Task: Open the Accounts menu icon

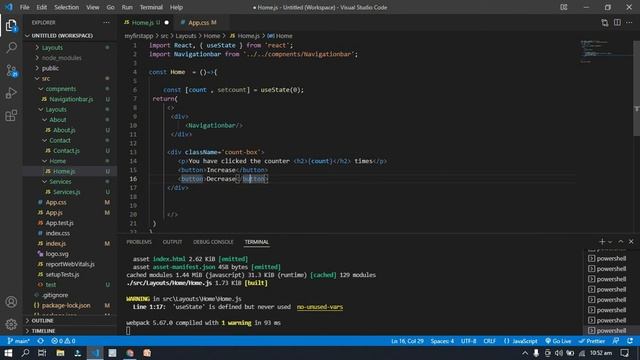Action: [x=11, y=302]
